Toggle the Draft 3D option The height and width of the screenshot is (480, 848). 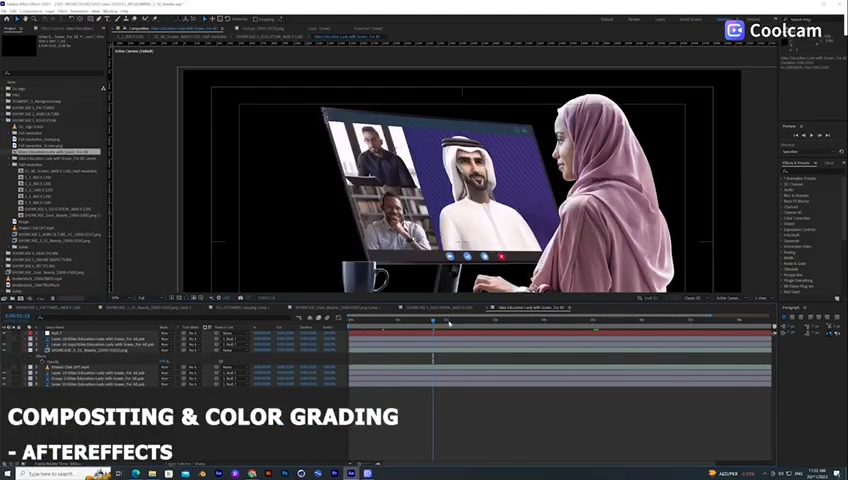pyautogui.click(x=647, y=298)
